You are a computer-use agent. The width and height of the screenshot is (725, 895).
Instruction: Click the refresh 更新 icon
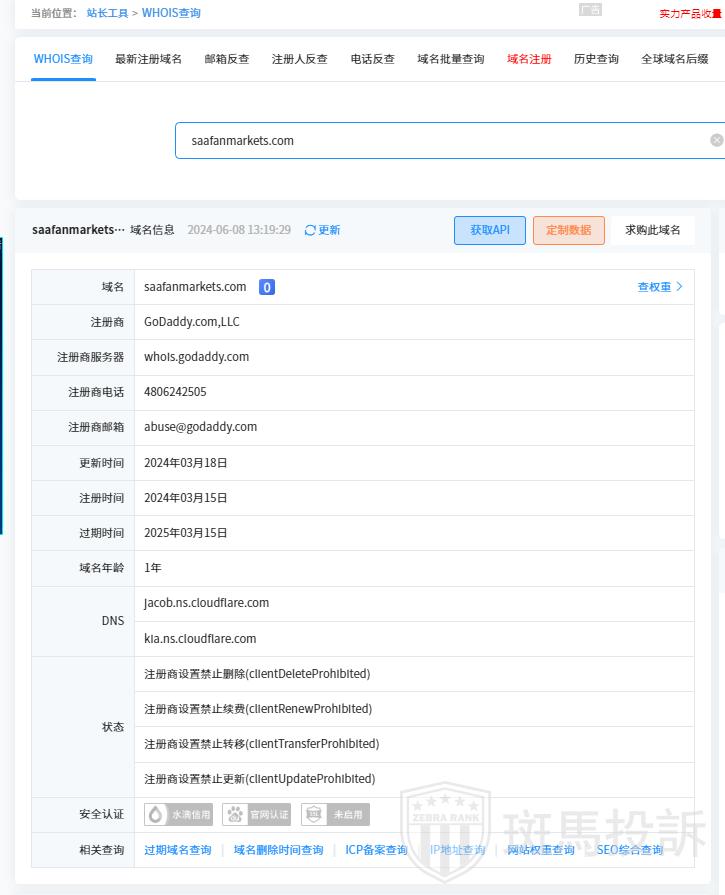tap(310, 230)
